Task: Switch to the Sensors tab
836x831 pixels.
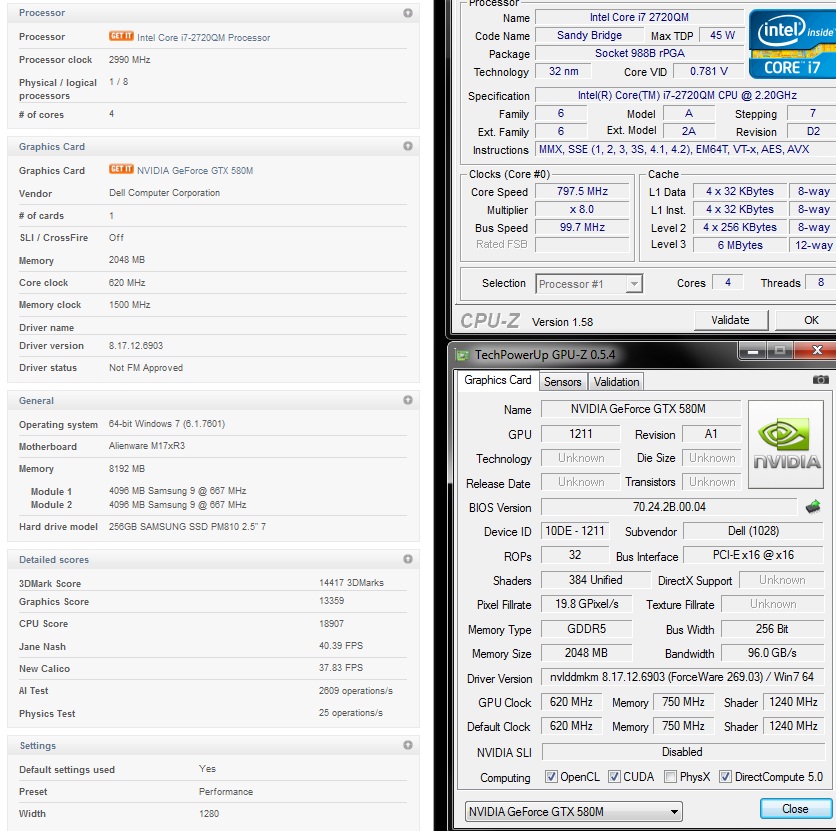Action: pyautogui.click(x=562, y=382)
